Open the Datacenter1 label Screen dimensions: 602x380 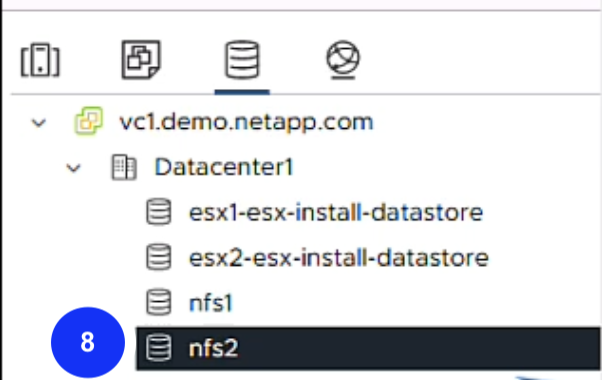pyautogui.click(x=224, y=167)
